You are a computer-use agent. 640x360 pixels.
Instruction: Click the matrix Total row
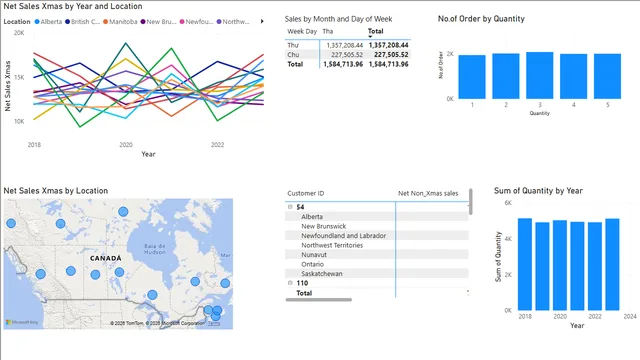[376, 293]
